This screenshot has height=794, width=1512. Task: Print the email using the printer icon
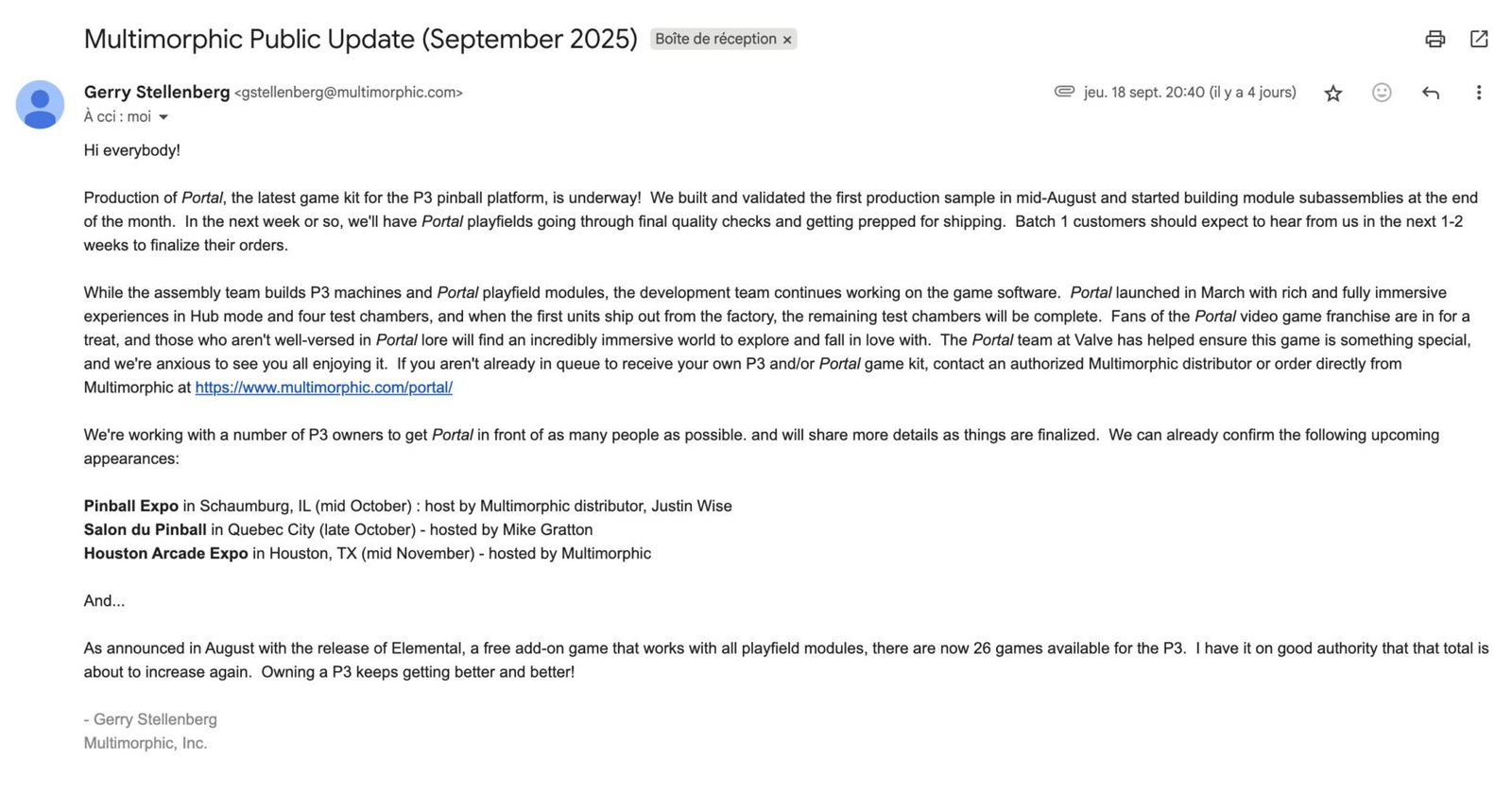[x=1435, y=39]
